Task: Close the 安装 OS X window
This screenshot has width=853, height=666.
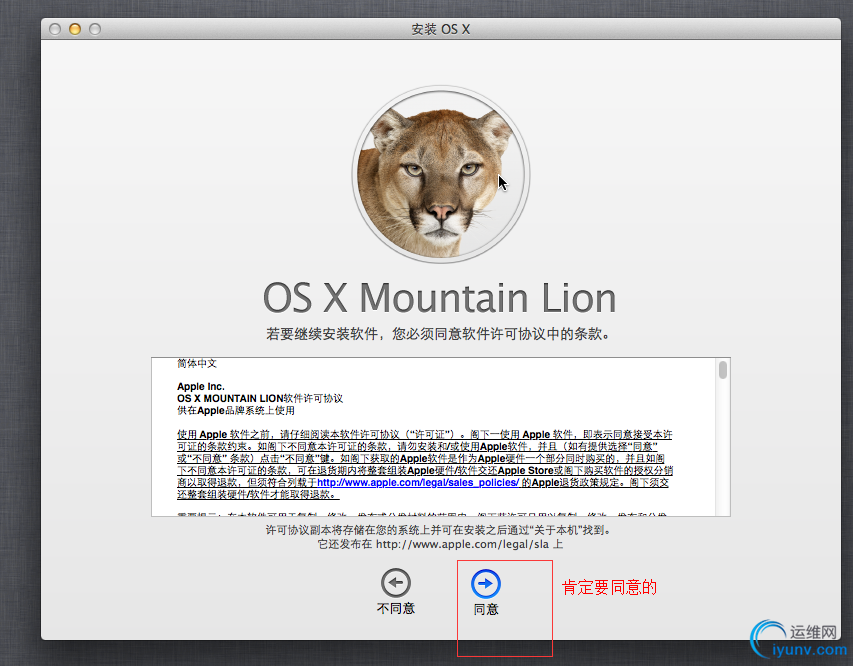Action: [x=55, y=29]
